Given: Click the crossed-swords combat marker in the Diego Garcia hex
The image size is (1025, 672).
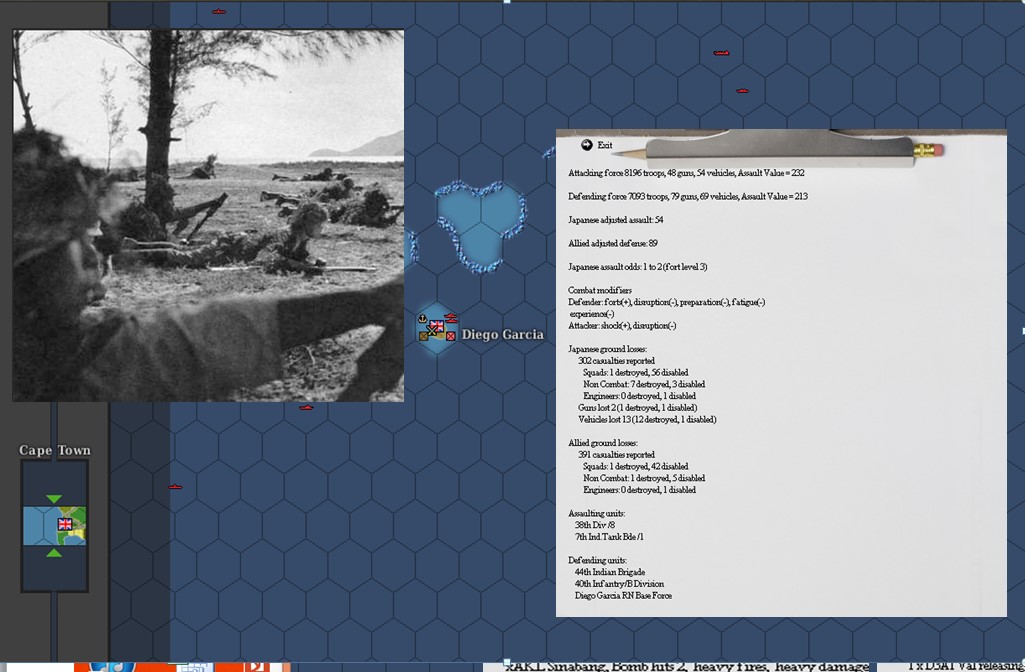Looking at the screenshot, I should 431,330.
